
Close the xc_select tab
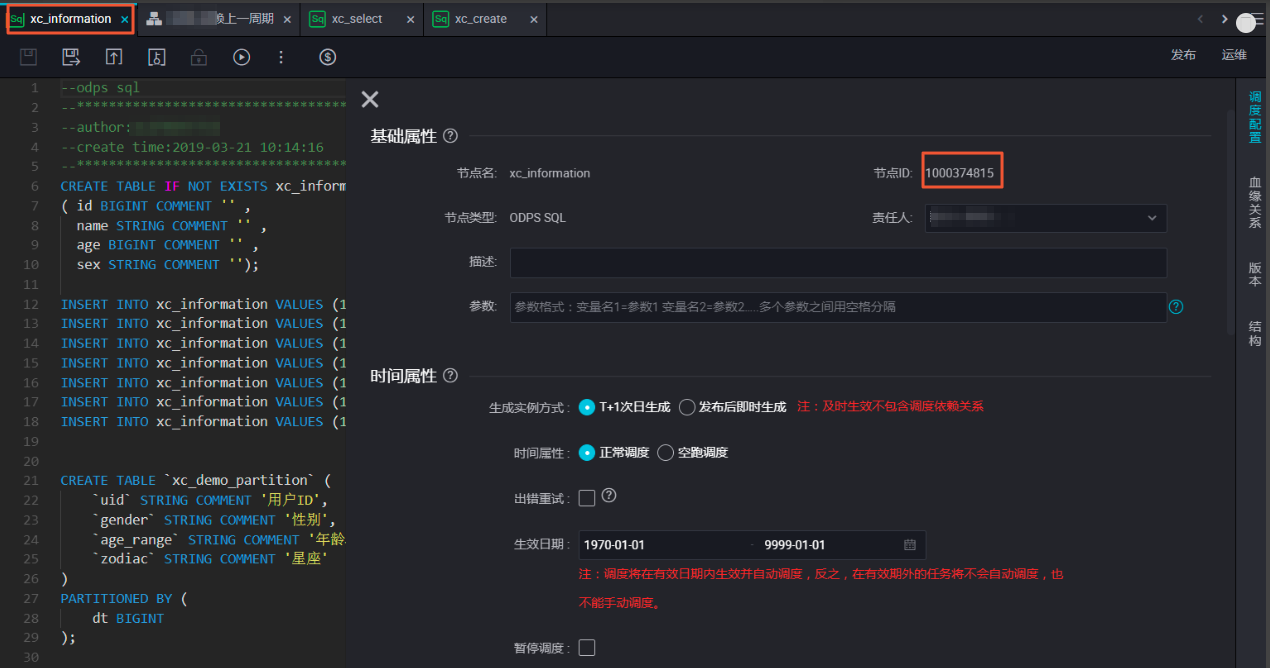pos(409,19)
